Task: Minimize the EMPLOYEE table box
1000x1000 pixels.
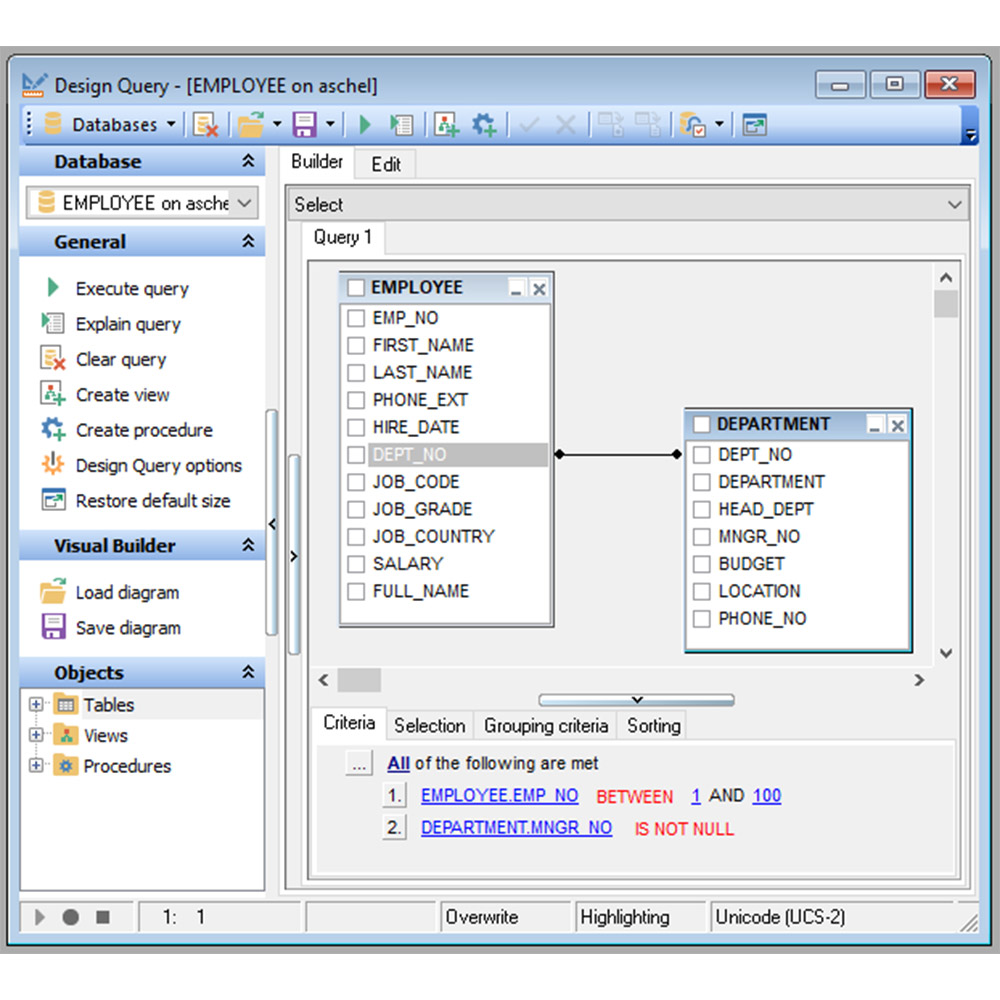Action: pyautogui.click(x=516, y=289)
